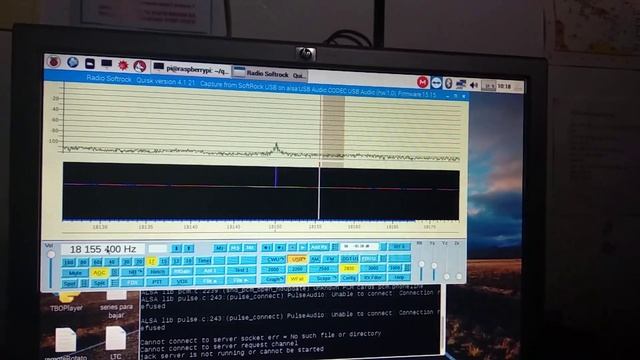Switch to the Radio Softrock Quisk task

click(270, 74)
